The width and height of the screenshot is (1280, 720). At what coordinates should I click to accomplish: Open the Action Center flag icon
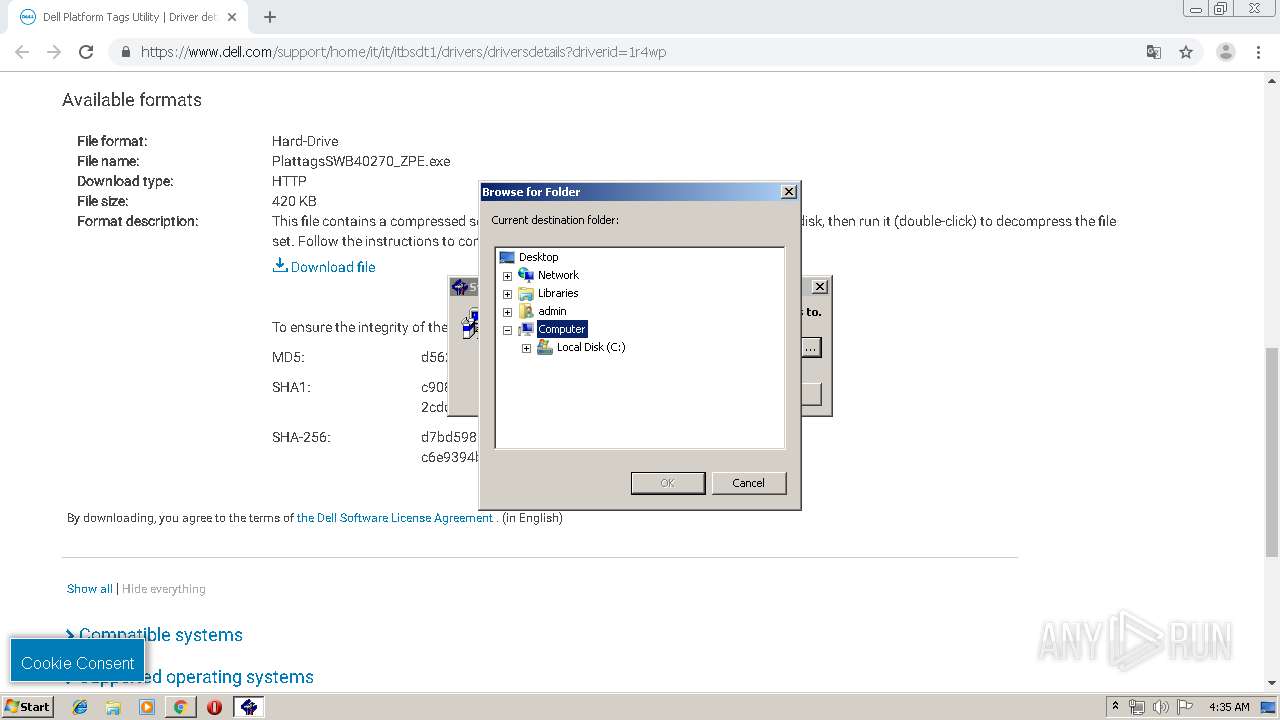tap(1185, 707)
